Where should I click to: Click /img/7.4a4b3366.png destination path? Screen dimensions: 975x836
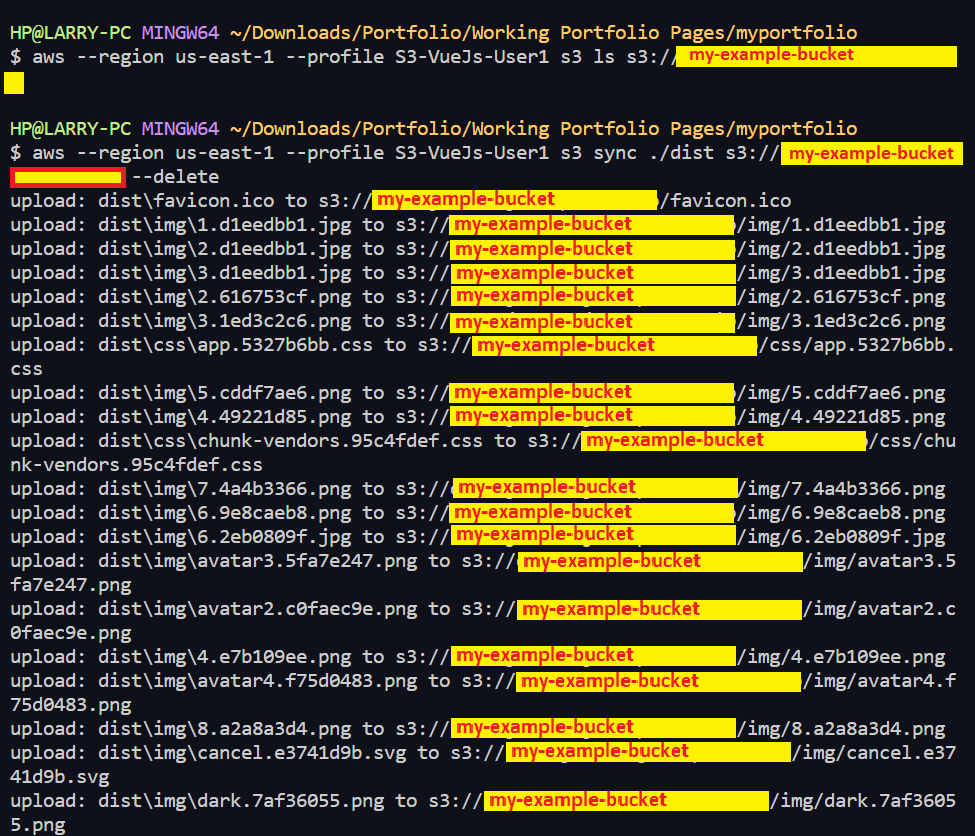(x=841, y=489)
